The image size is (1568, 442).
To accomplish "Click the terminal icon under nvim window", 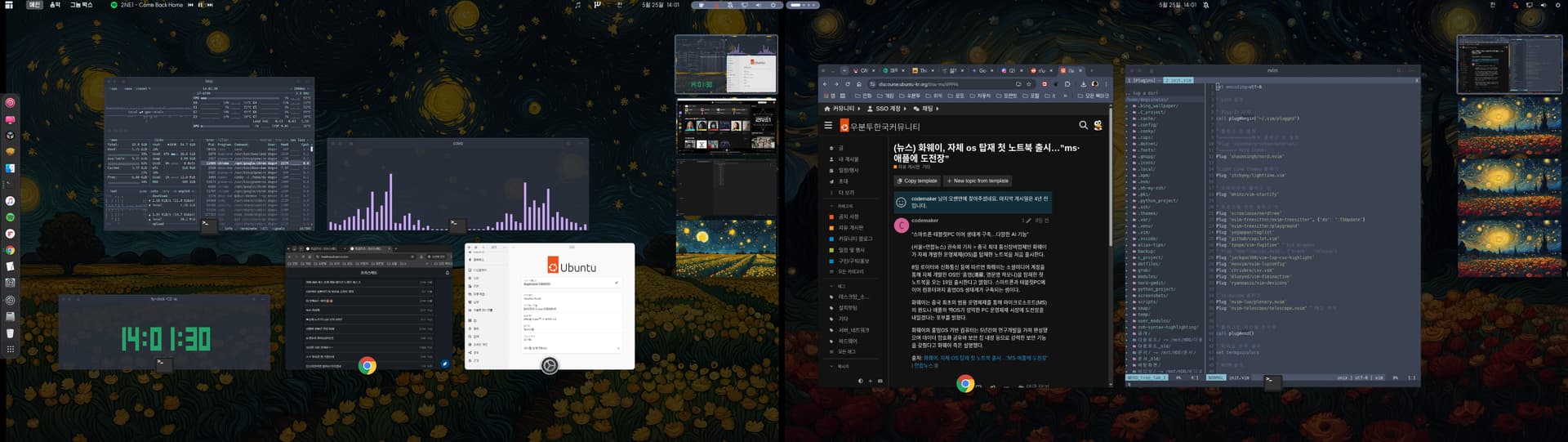I will point(1272,381).
